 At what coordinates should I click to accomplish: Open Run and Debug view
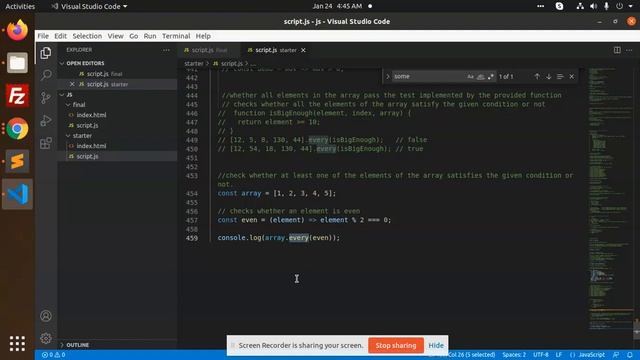pyautogui.click(x=46, y=120)
